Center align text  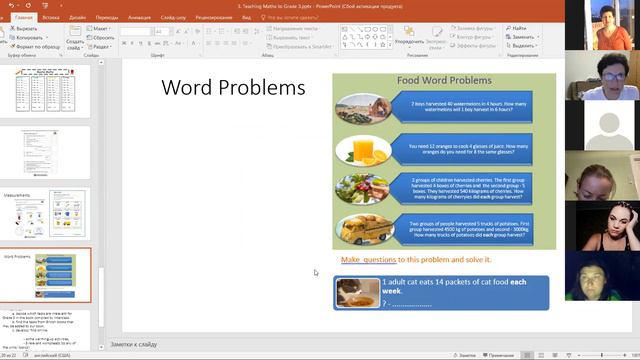click(217, 43)
